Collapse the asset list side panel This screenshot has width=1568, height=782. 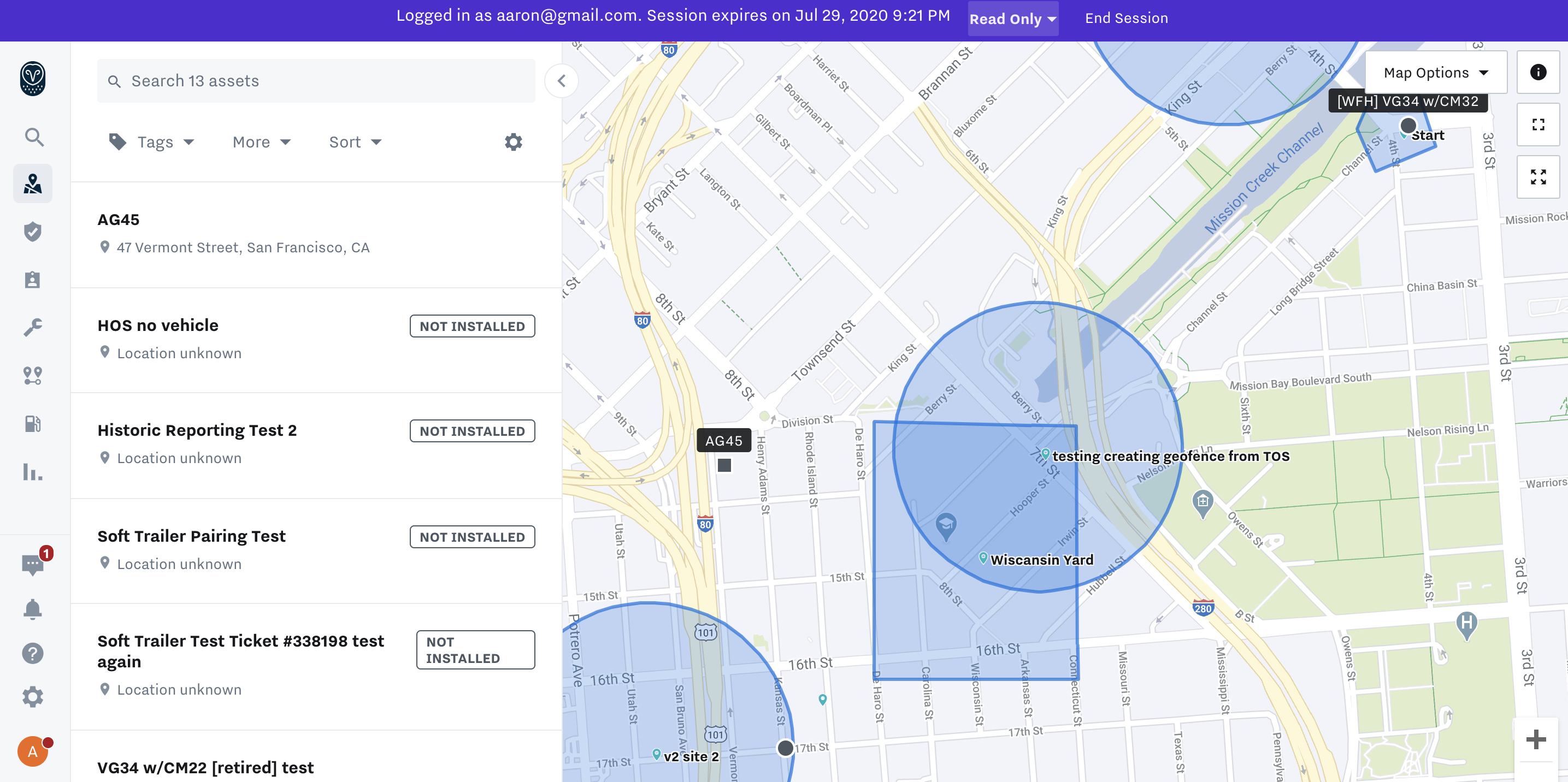(561, 81)
